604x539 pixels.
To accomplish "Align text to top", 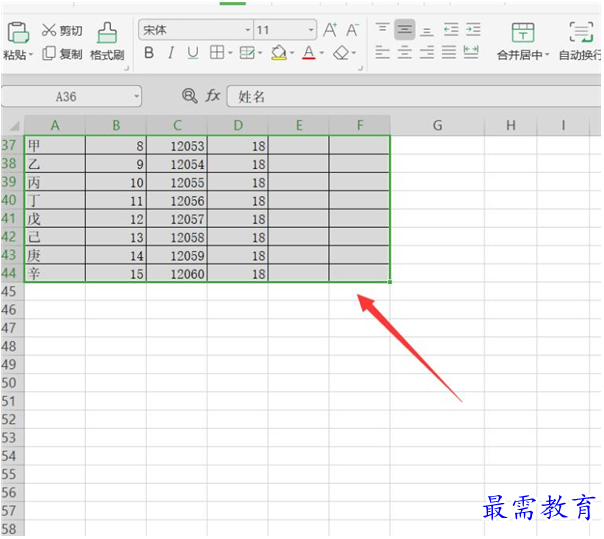I will pyautogui.click(x=383, y=29).
